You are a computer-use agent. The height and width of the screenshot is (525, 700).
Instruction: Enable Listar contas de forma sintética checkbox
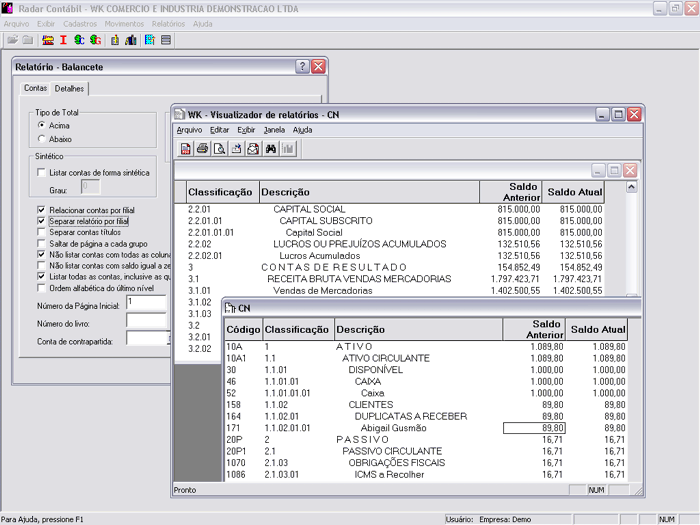[x=41, y=173]
